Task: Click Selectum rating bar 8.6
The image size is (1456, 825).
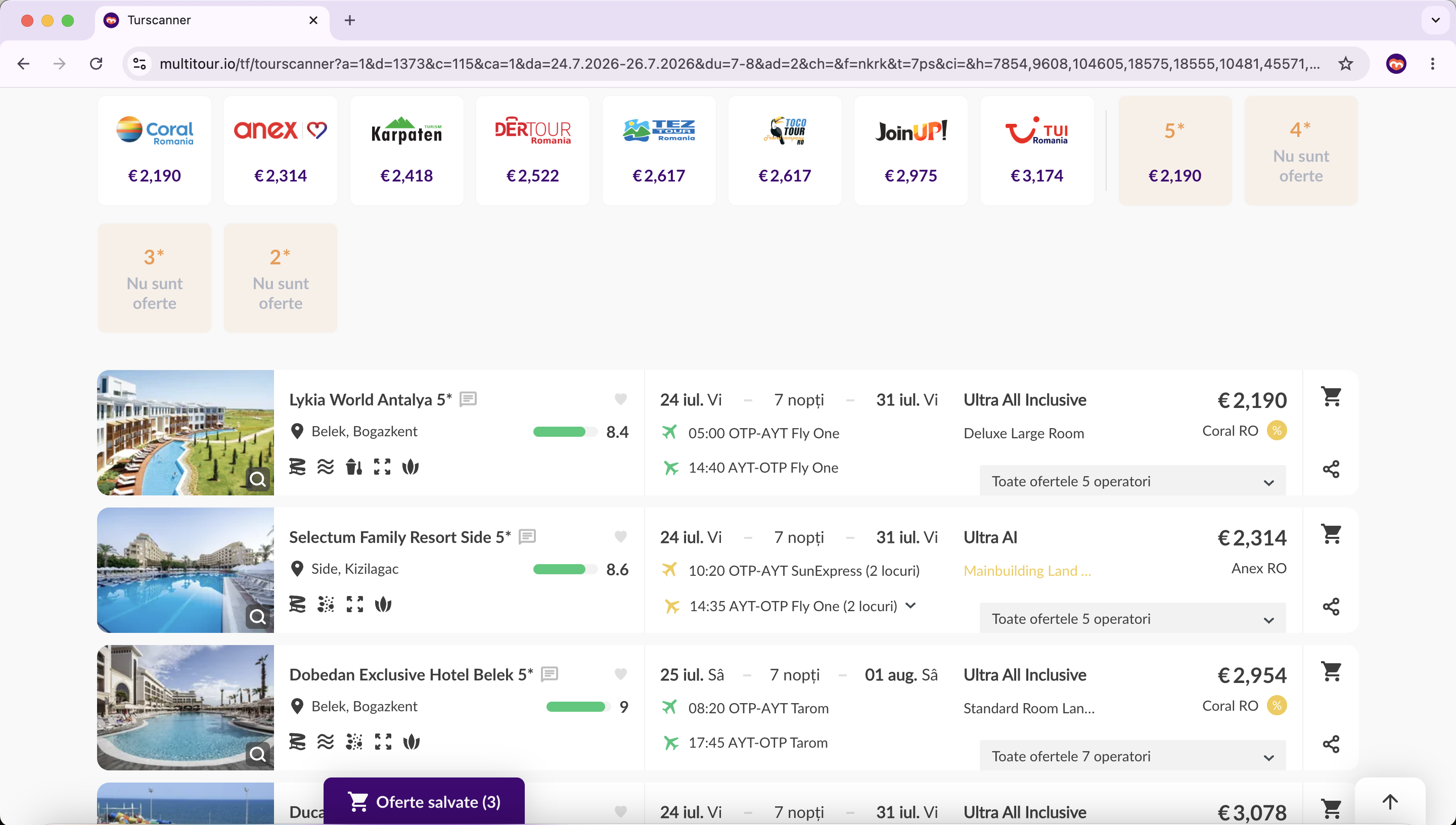Action: pos(565,569)
